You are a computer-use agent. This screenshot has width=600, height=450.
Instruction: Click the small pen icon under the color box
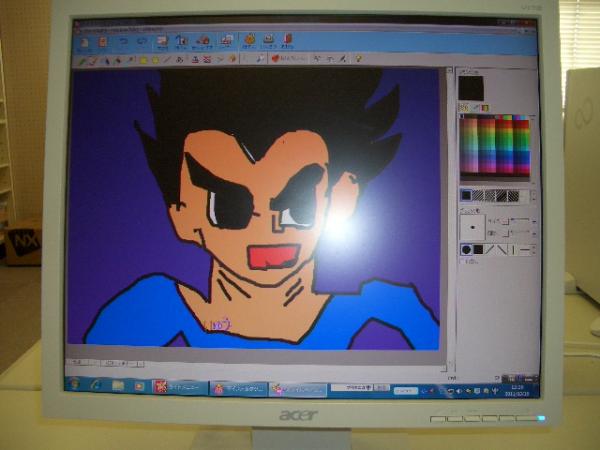pos(476,108)
